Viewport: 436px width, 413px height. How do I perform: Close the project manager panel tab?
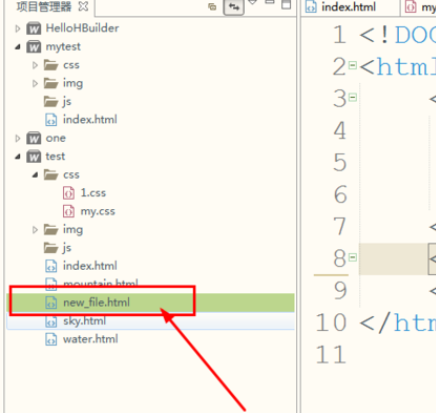(83, 6)
